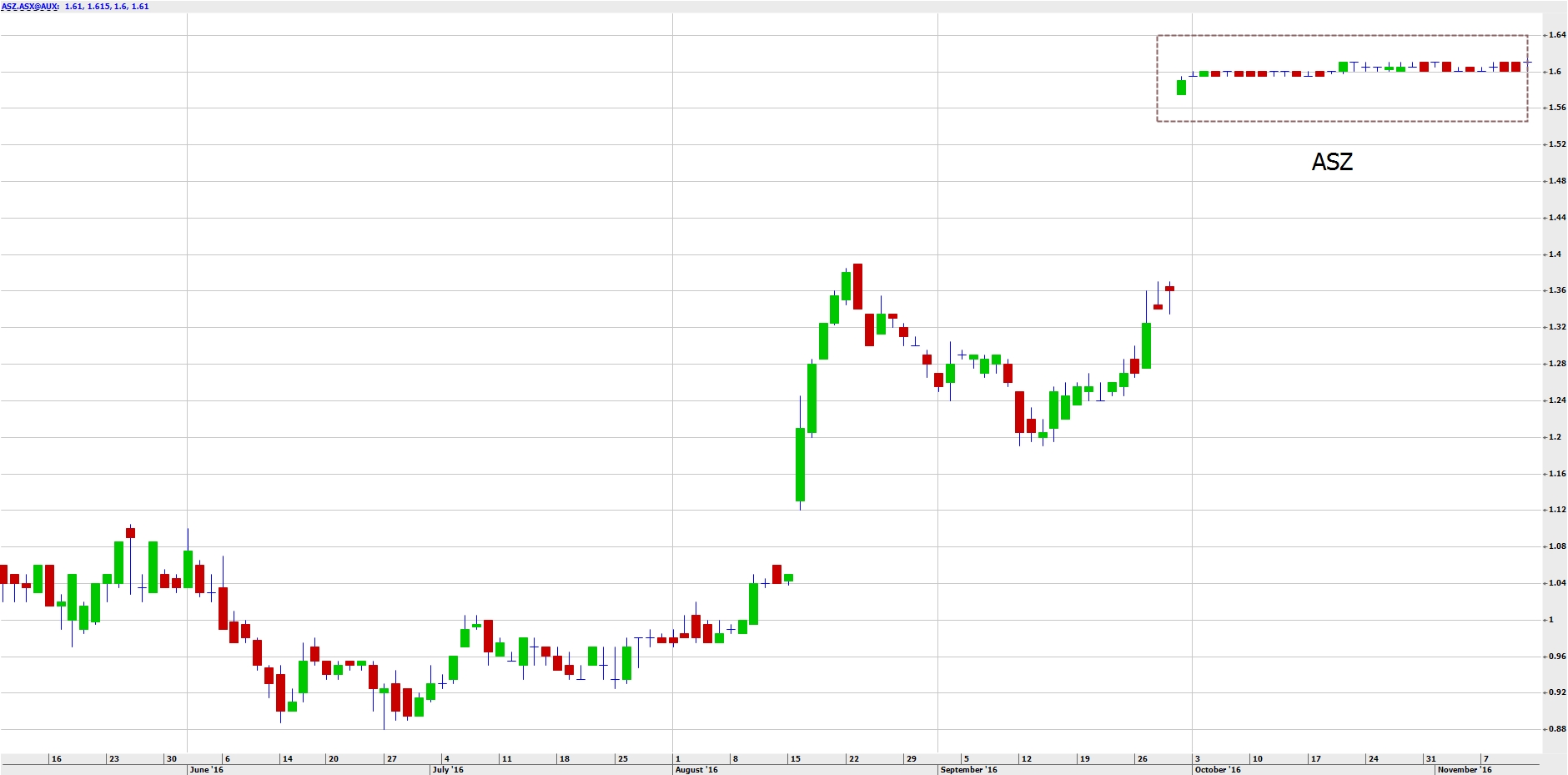Click the 1.08 price axis label
This screenshot has height=775, width=1568.
(x=1556, y=546)
